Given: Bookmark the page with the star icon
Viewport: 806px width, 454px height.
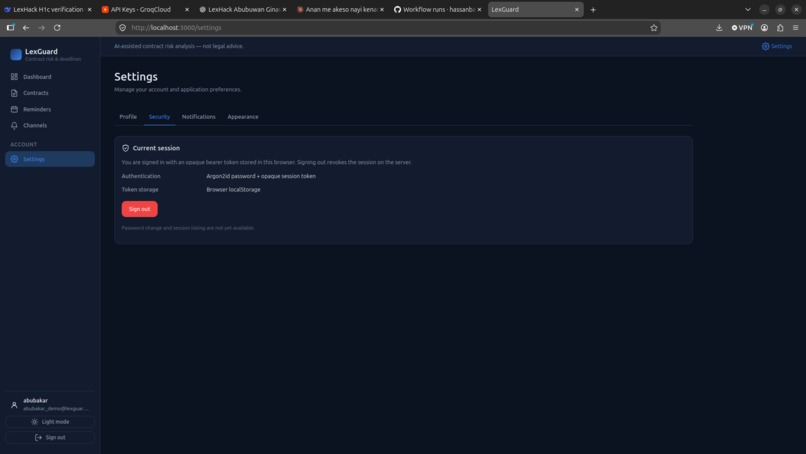Looking at the screenshot, I should tap(654, 28).
